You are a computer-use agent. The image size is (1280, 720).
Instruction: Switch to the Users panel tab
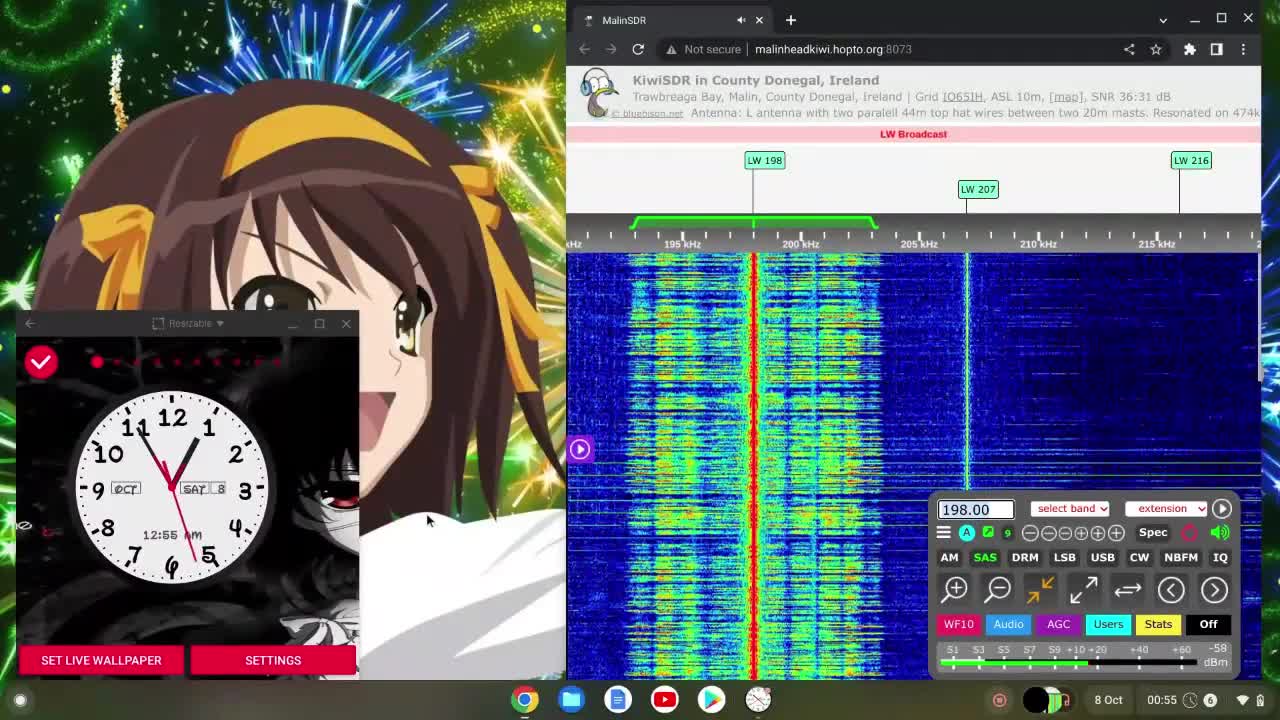pyautogui.click(x=1108, y=624)
